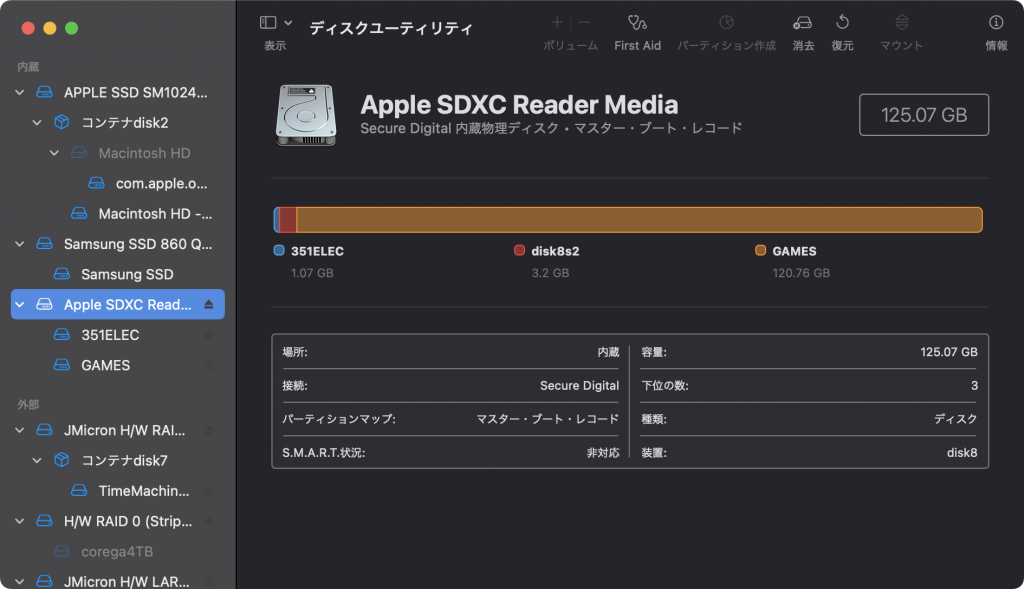Collapse the APPLE SSD SM1024 tree
This screenshot has height=589, width=1024.
(20, 93)
